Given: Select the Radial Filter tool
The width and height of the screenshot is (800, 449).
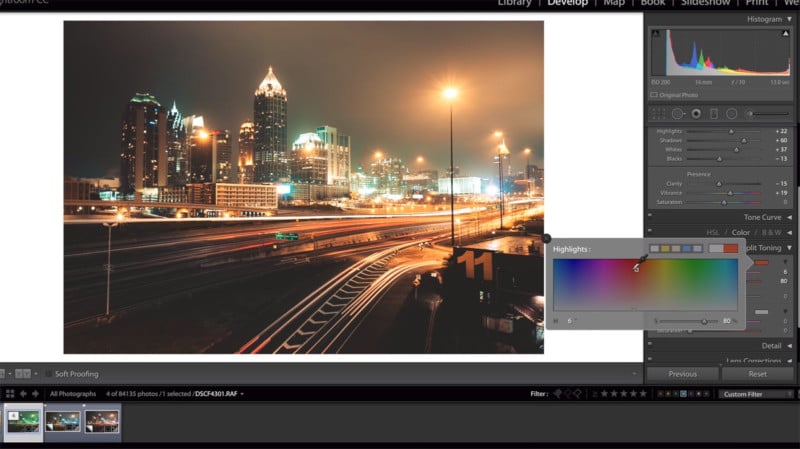Looking at the screenshot, I should coord(732,114).
